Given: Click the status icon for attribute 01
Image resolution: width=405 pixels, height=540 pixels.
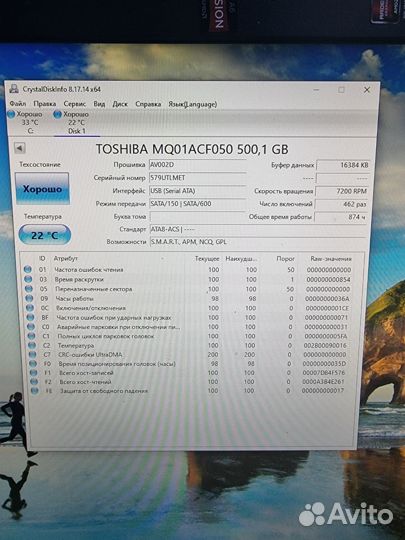Looking at the screenshot, I should pyautogui.click(x=28, y=269).
